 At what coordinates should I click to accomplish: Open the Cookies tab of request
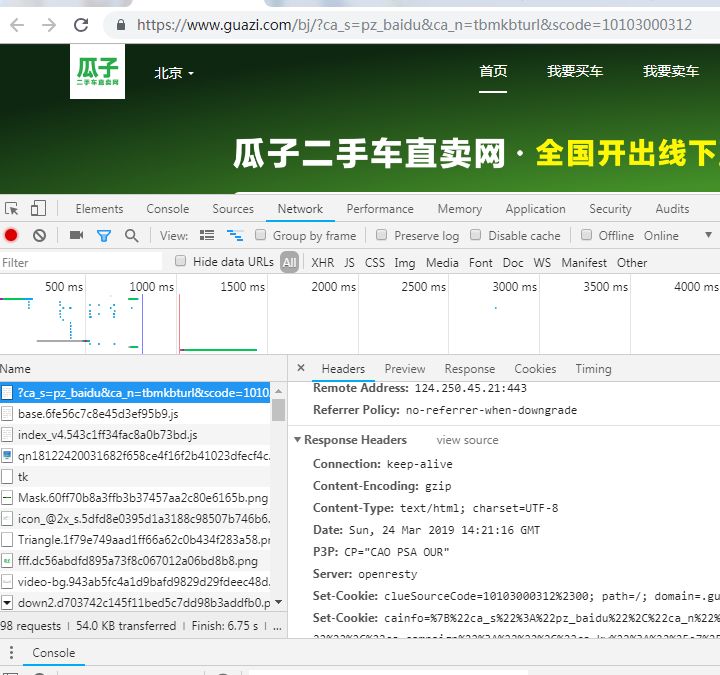tap(535, 369)
